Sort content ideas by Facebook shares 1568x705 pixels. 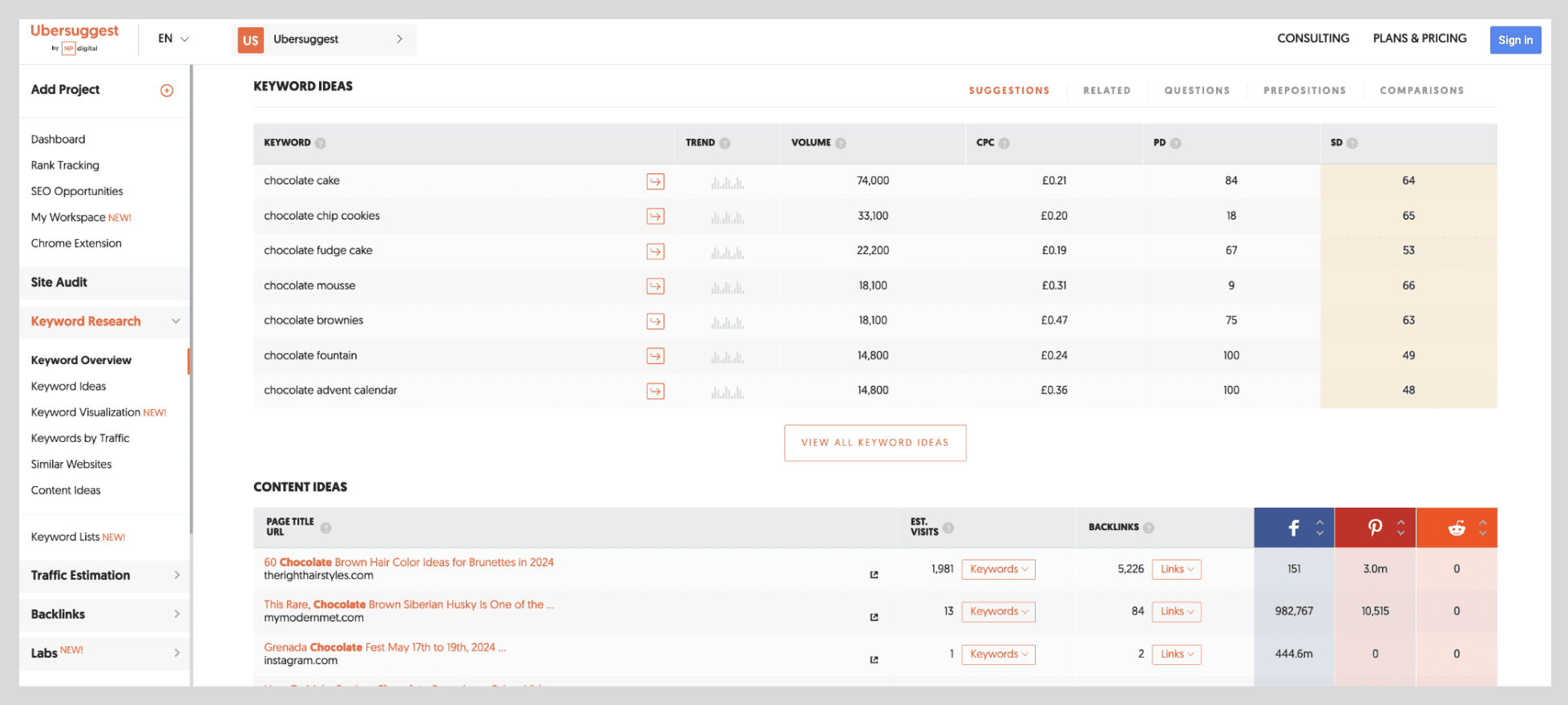coord(1319,528)
